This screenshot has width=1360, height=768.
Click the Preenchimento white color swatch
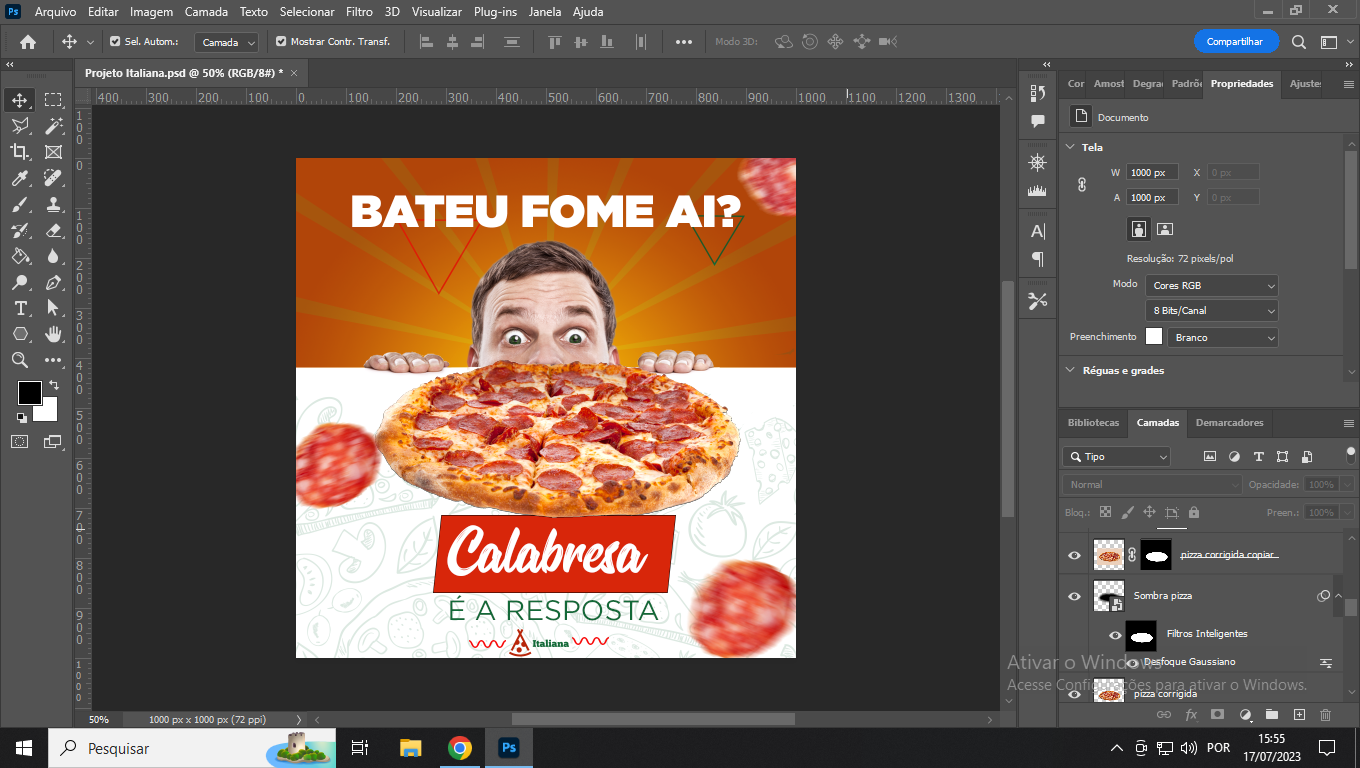pyautogui.click(x=1154, y=337)
